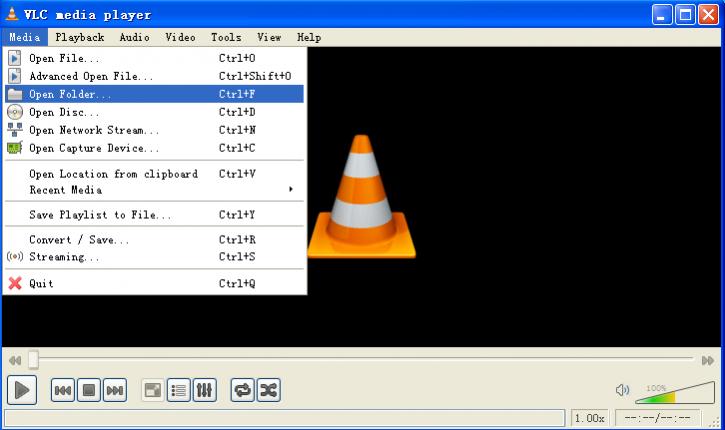Image resolution: width=725 pixels, height=430 pixels.
Task: Choose Open Location from clipboard
Action: [x=154, y=174]
